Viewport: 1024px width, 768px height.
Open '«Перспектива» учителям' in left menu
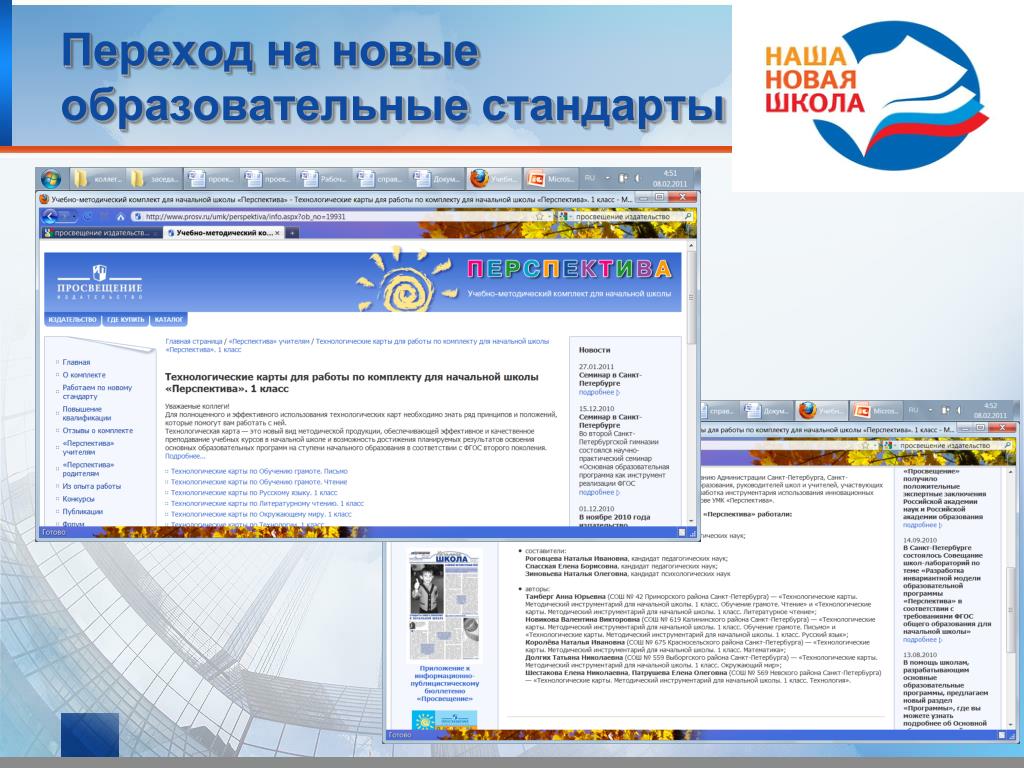pyautogui.click(x=88, y=447)
